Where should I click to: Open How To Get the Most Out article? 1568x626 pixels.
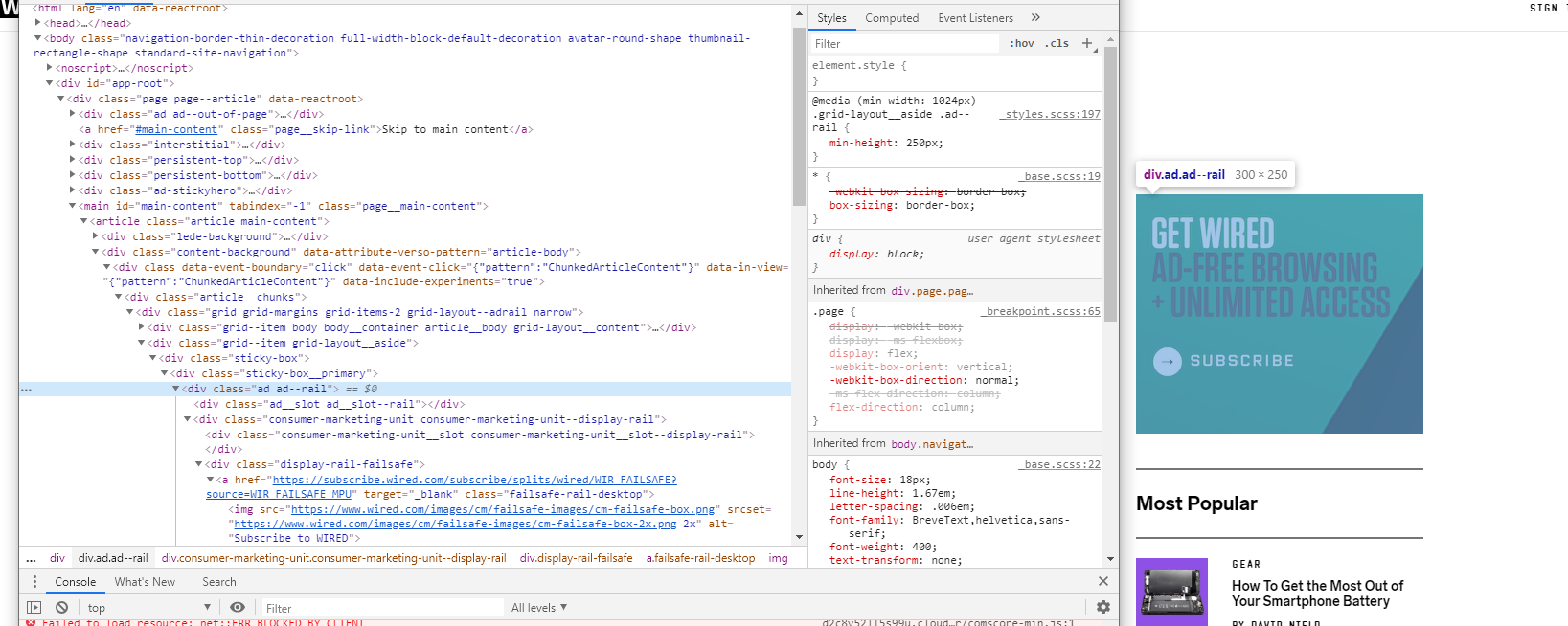coord(1317,593)
